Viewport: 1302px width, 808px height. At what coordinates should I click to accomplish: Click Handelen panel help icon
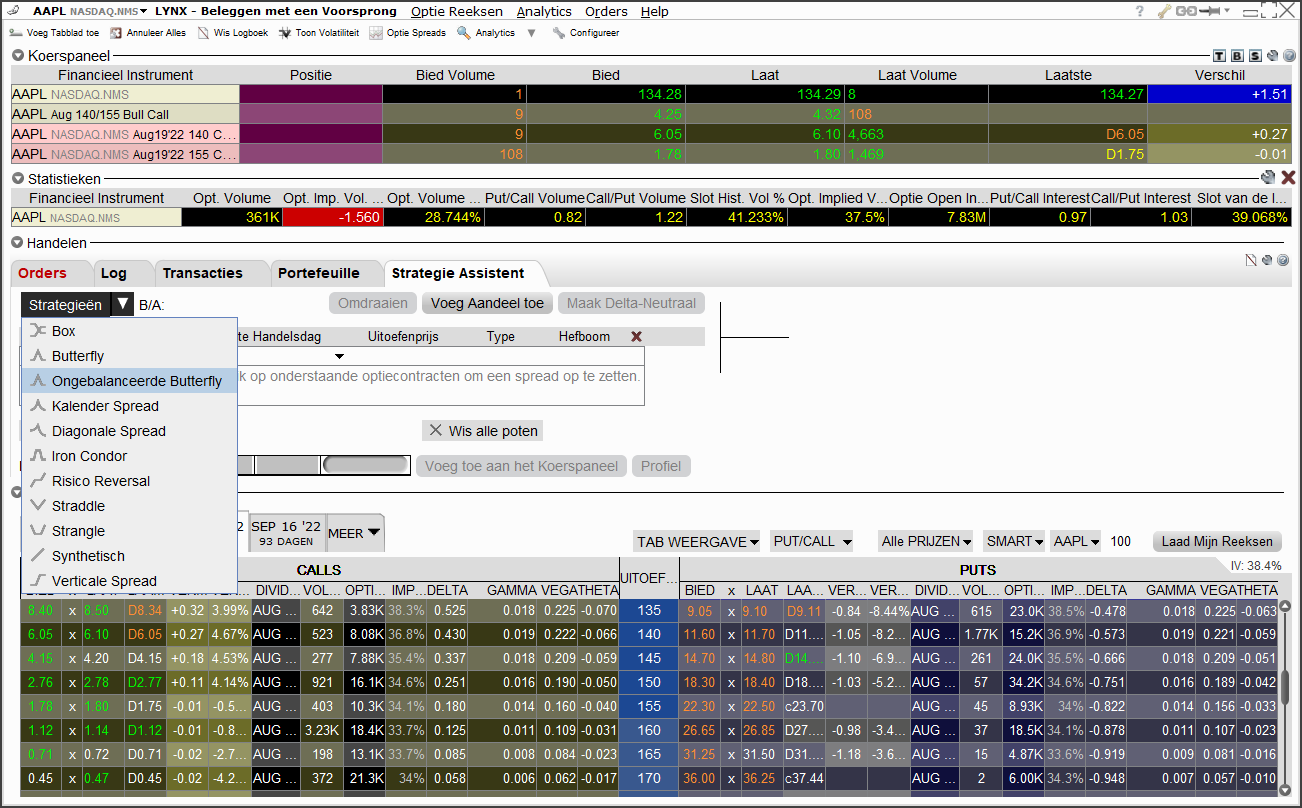(1283, 260)
